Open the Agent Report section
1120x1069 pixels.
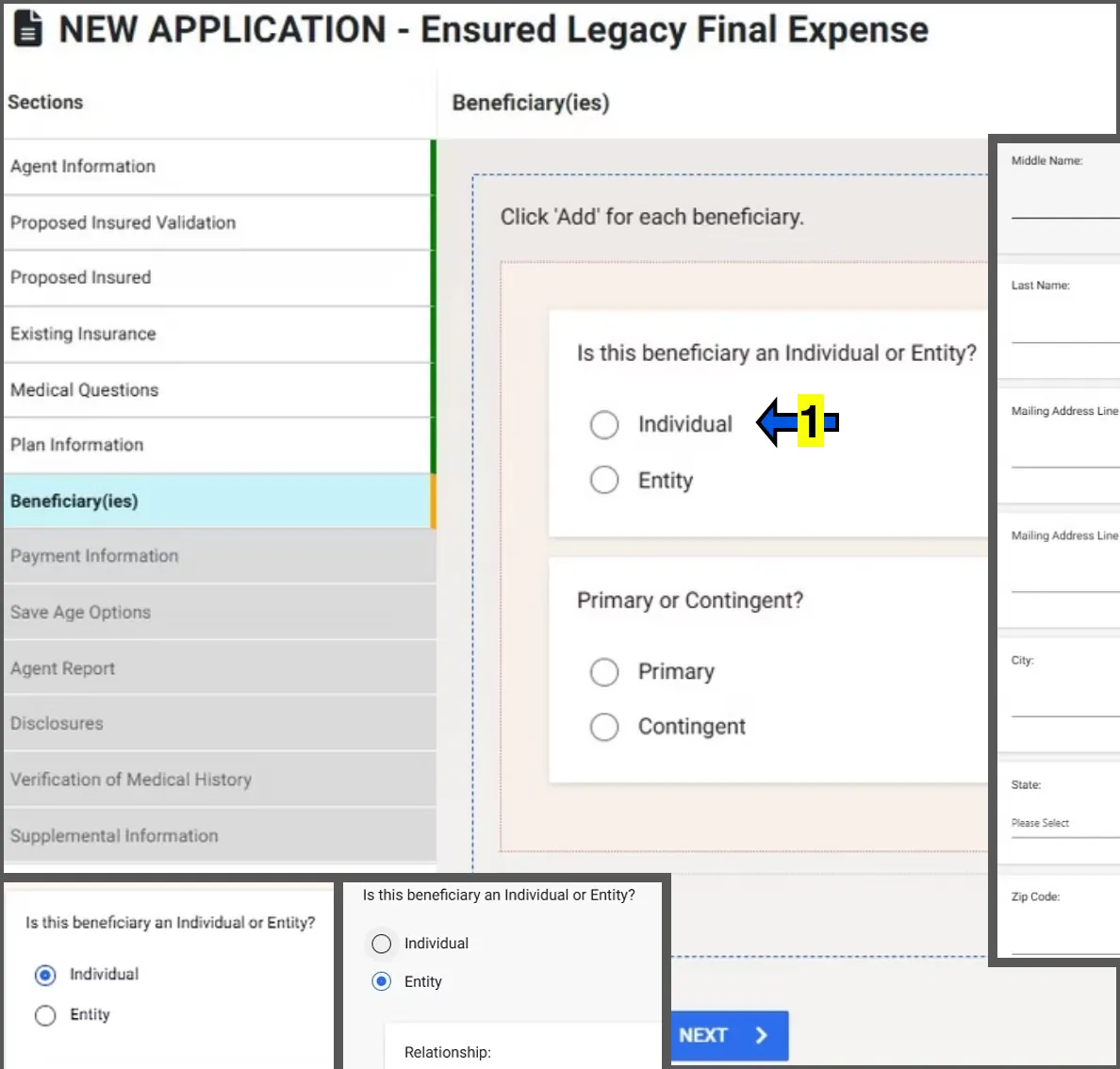[220, 668]
